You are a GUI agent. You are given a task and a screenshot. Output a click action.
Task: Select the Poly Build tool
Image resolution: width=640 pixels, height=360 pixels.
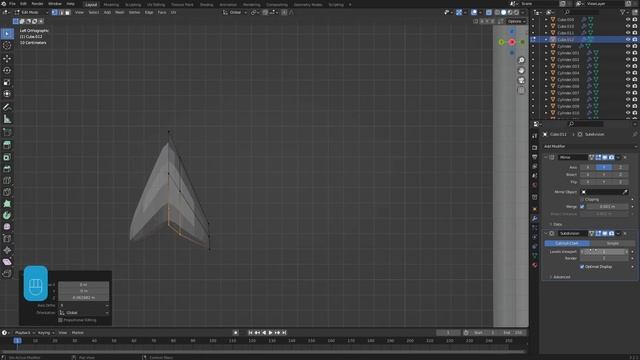click(x=7, y=204)
